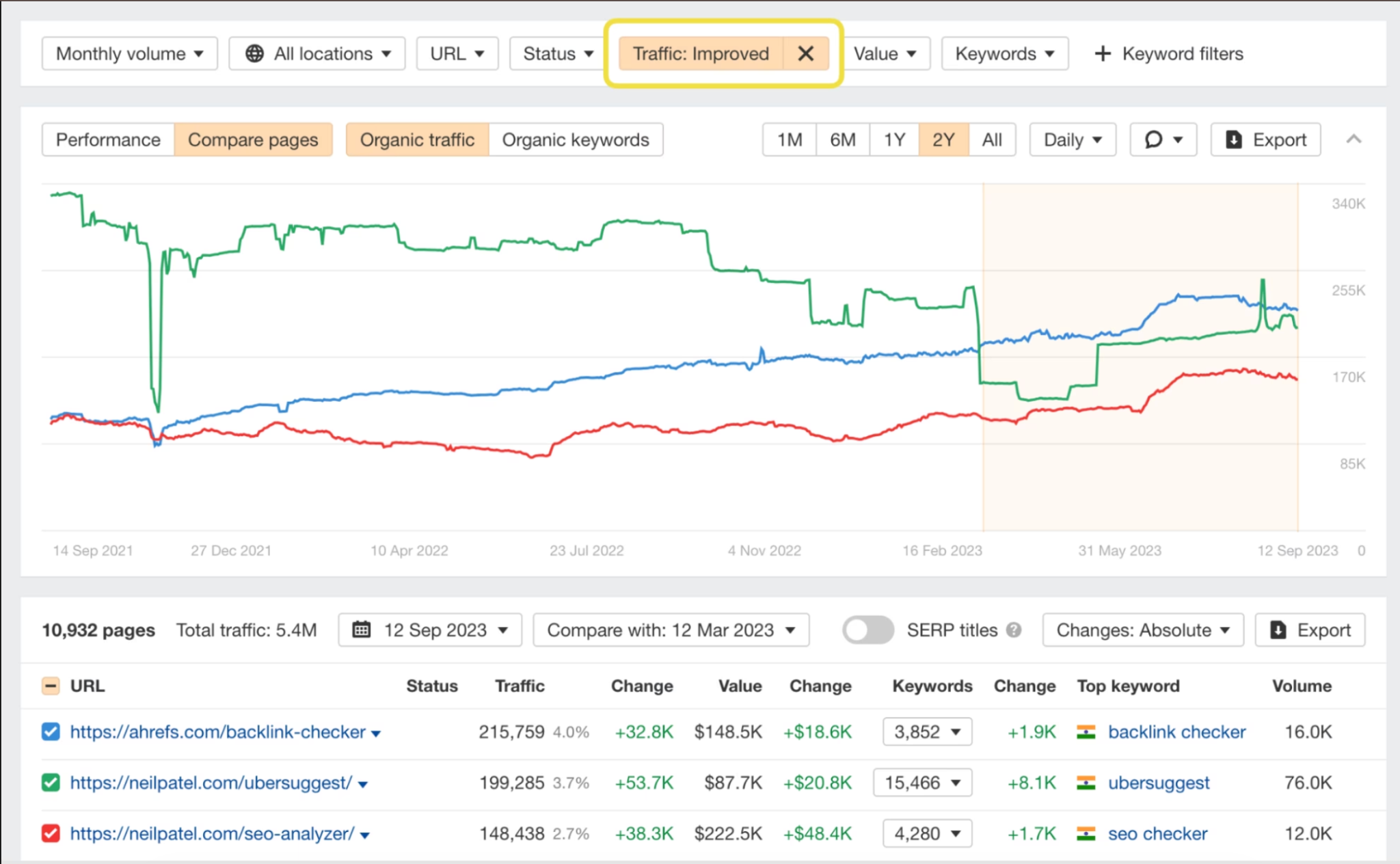
Task: Open the All locations dropdown
Action: click(x=317, y=53)
